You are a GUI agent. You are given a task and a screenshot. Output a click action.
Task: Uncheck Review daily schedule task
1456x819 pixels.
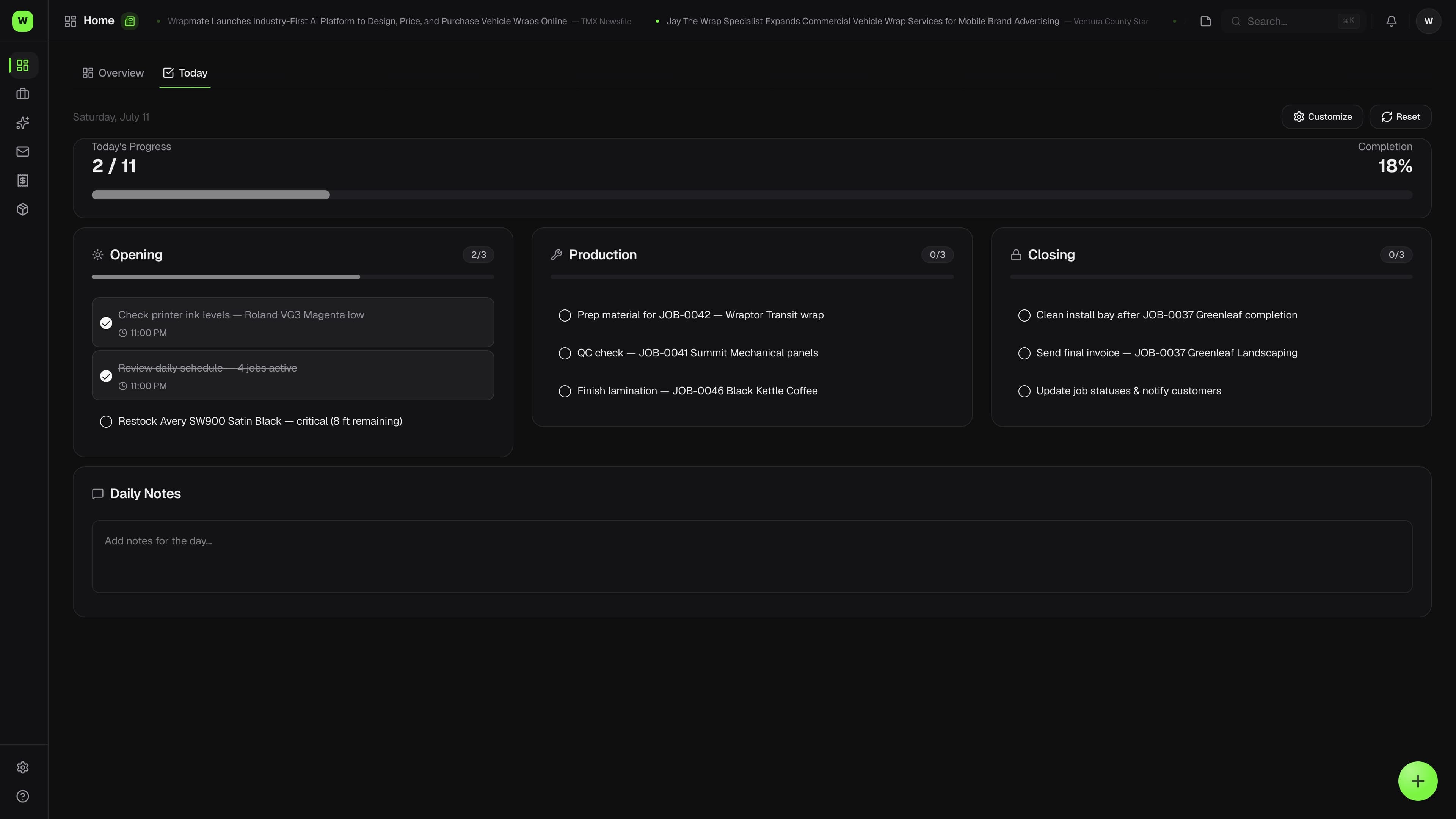click(x=106, y=376)
